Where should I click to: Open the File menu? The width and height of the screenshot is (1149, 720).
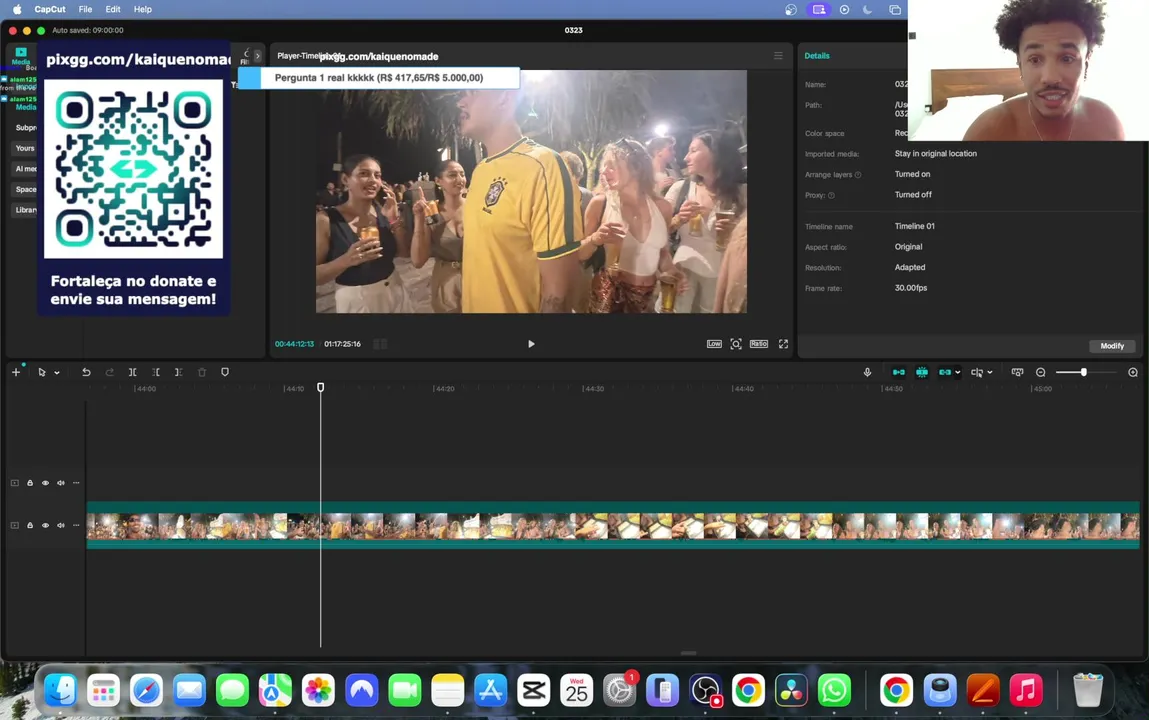pos(85,10)
